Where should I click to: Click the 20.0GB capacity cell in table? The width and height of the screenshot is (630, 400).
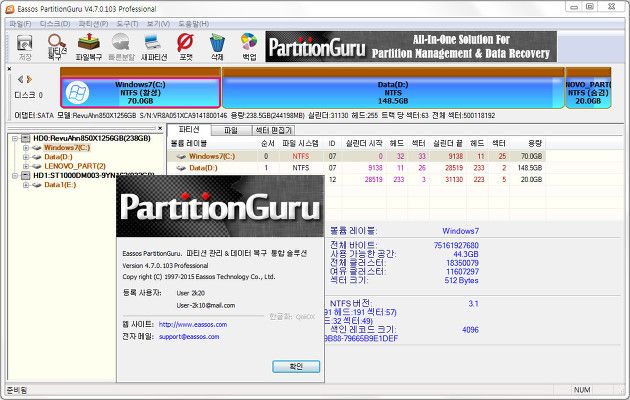[x=531, y=180]
